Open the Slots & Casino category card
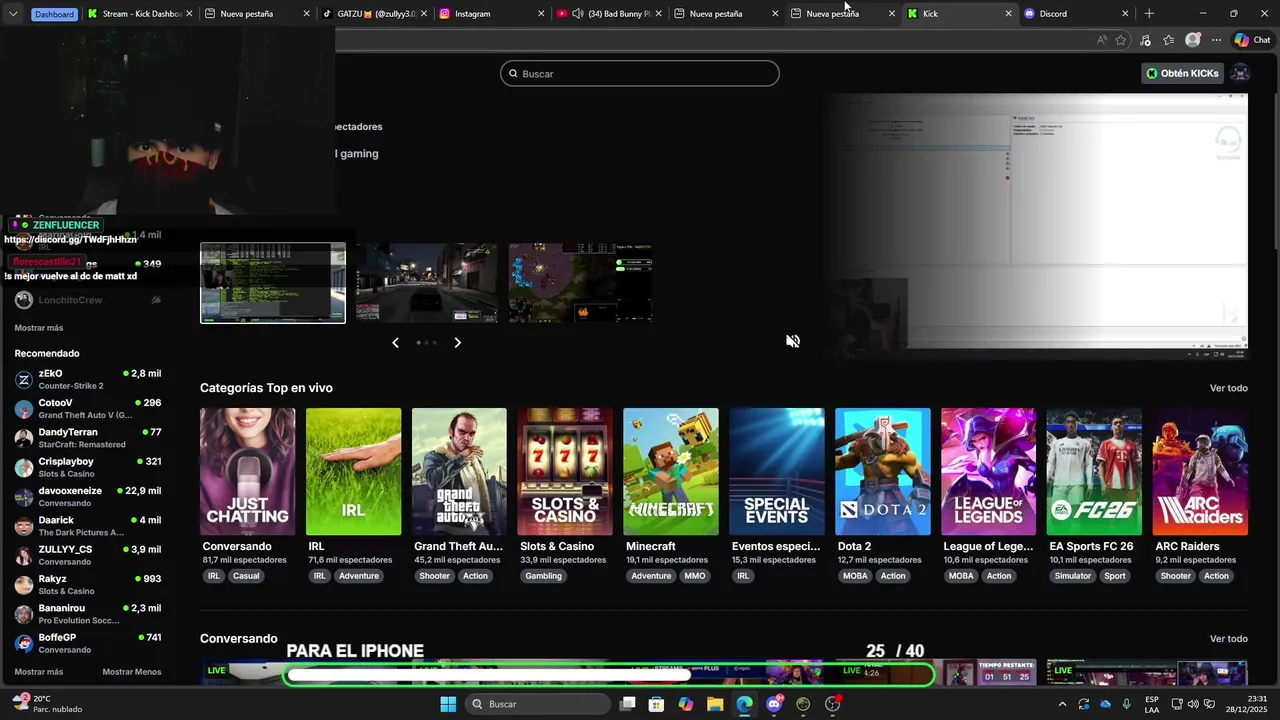Viewport: 1280px width, 720px height. point(565,471)
